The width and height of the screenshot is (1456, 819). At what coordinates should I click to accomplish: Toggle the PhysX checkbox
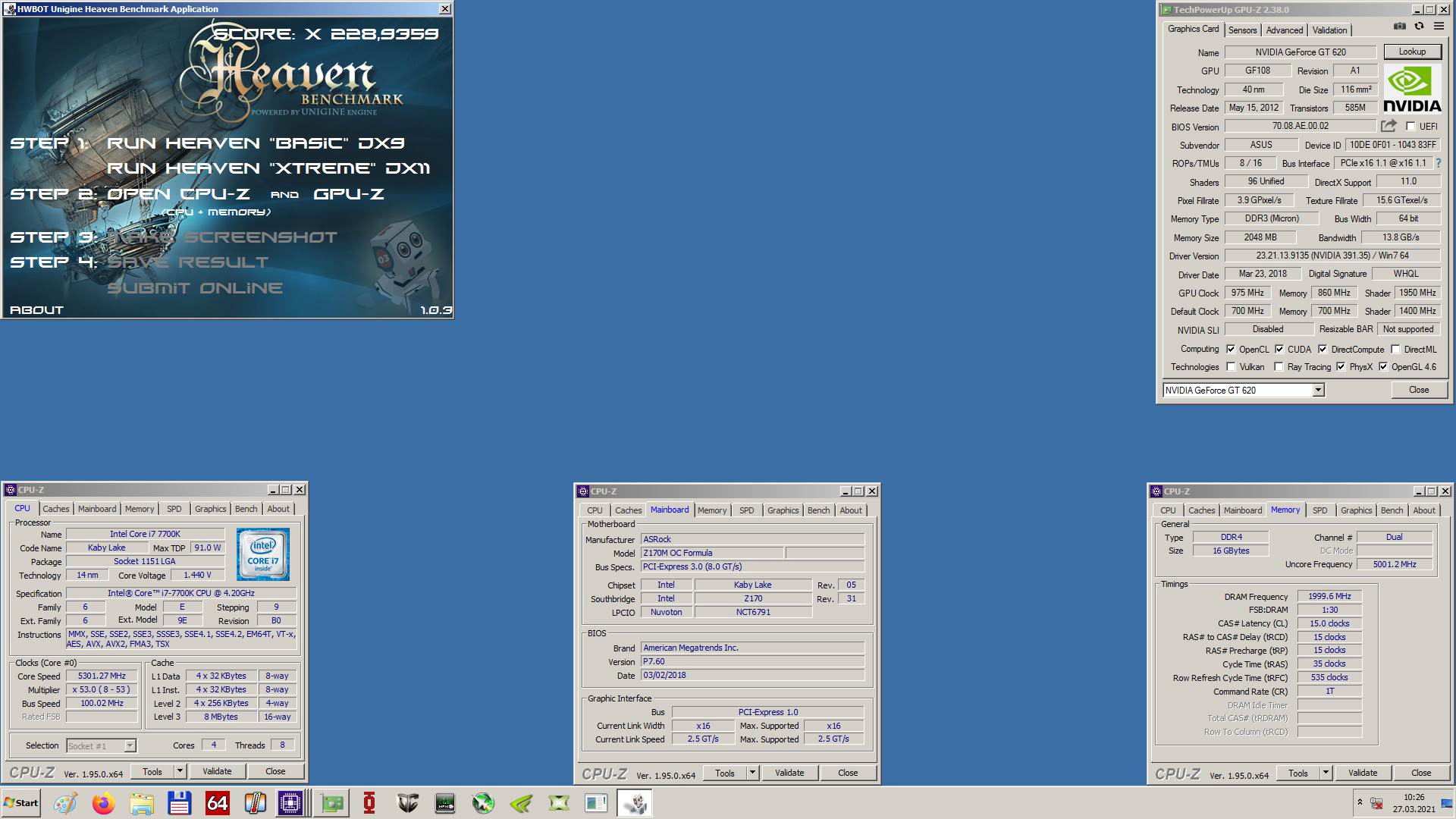pyautogui.click(x=1341, y=367)
